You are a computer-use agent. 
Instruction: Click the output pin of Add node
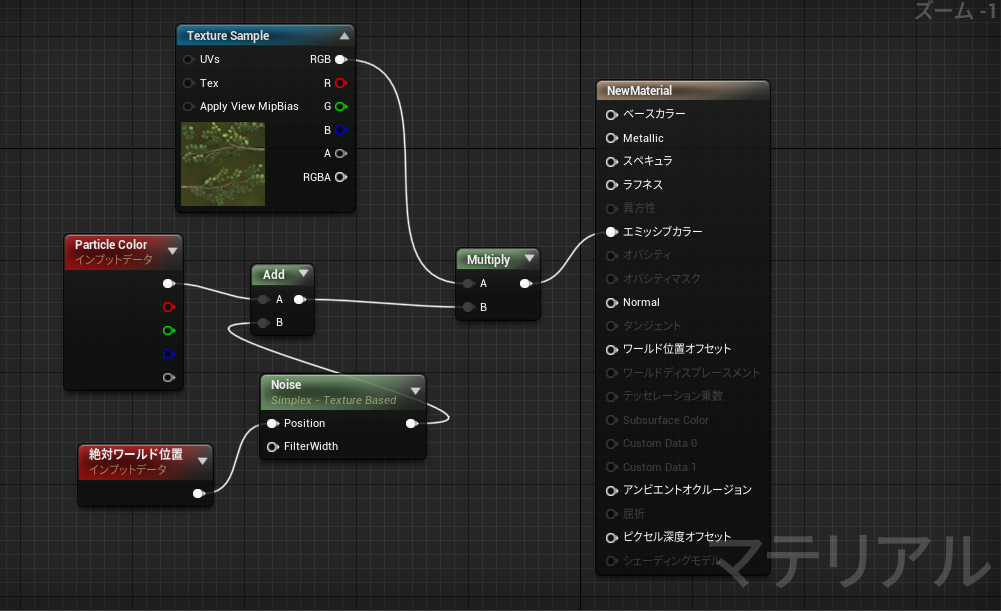[299, 299]
